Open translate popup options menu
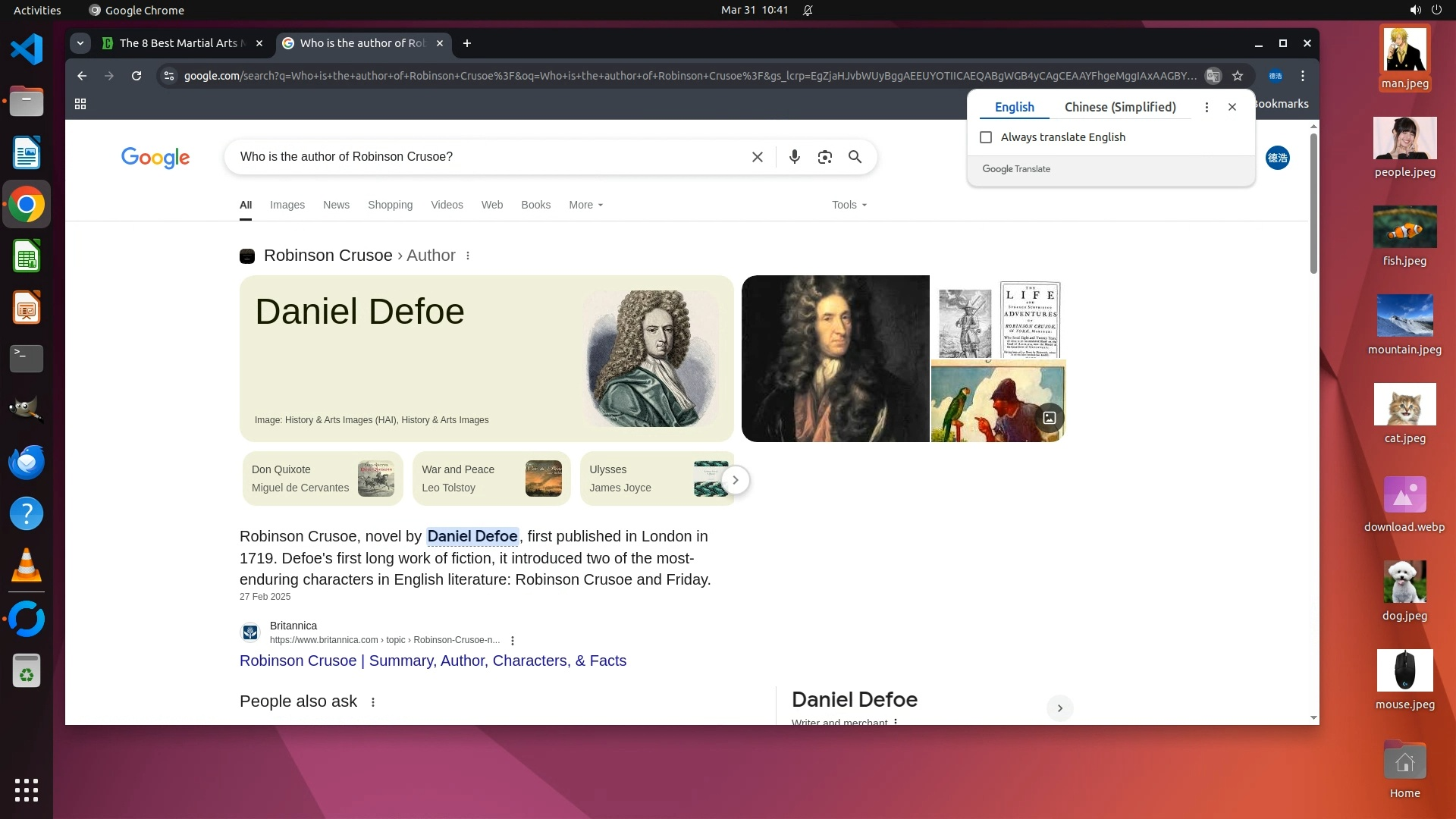The image size is (1456, 819). [x=1207, y=107]
